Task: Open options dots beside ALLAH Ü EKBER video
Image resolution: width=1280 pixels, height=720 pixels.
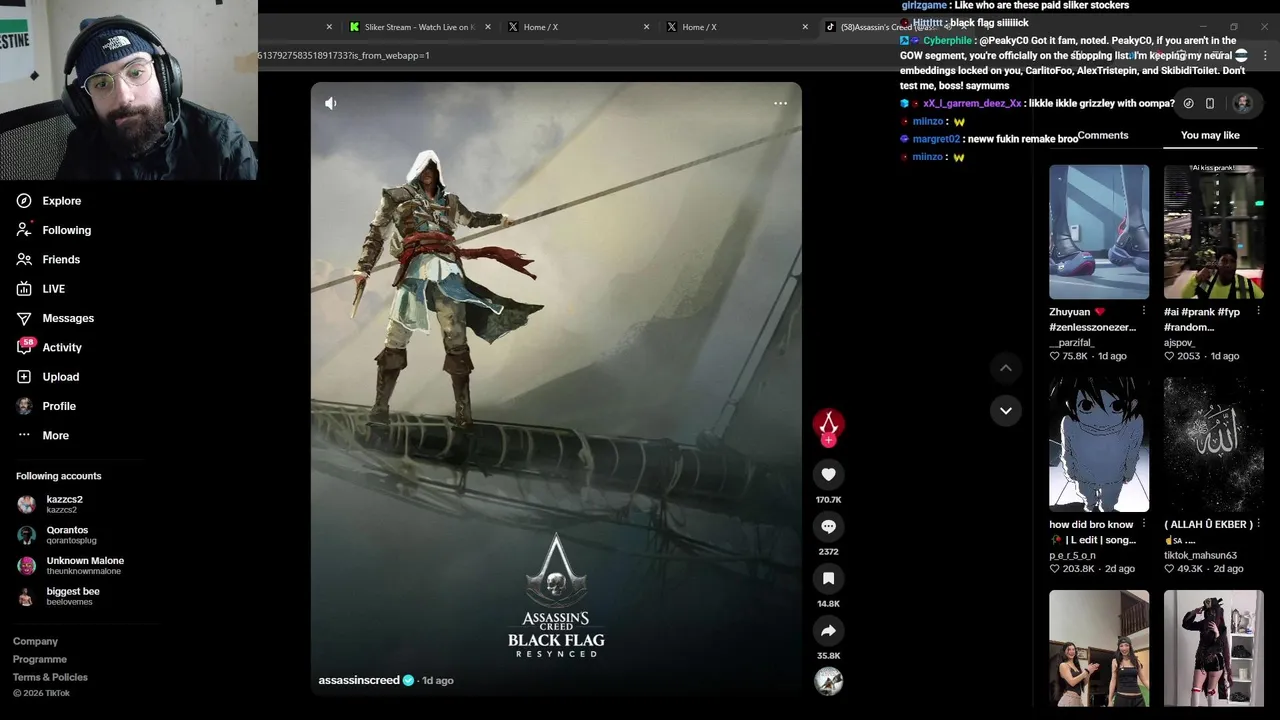Action: tap(1258, 524)
